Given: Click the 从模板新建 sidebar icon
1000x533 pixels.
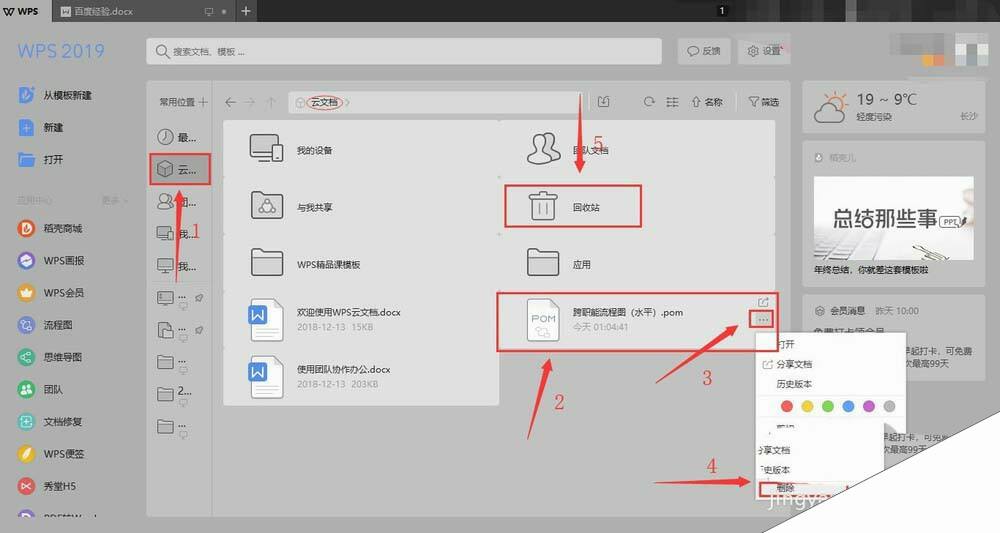Looking at the screenshot, I should [x=26, y=95].
